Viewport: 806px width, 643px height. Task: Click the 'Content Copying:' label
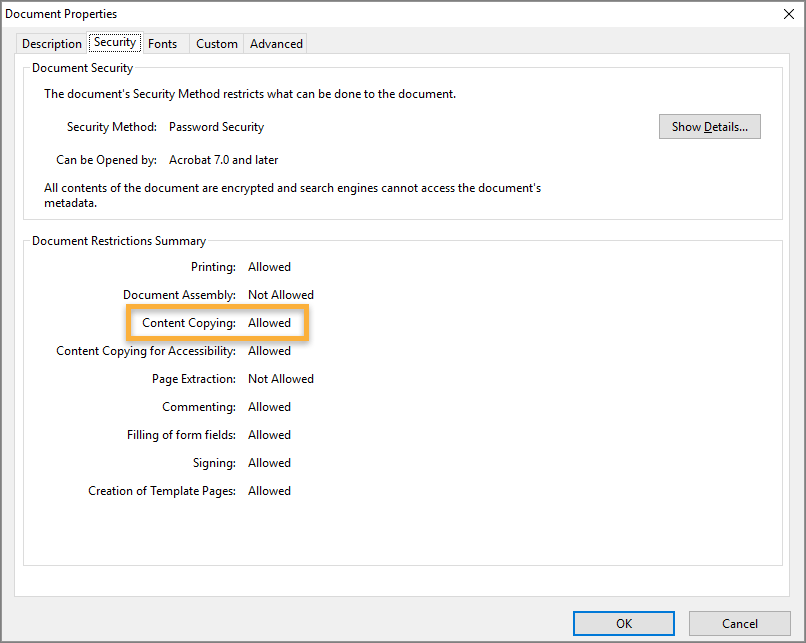[x=189, y=323]
